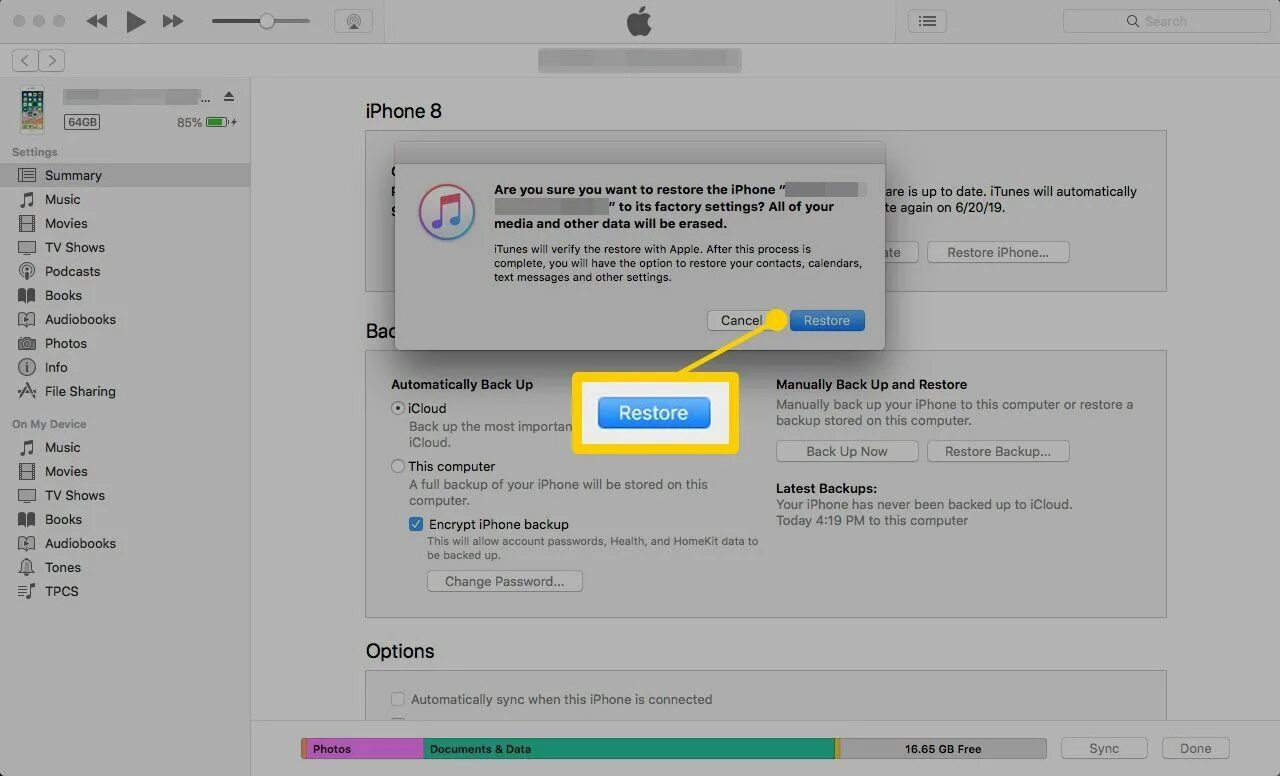Open the AirPlay output menu

[x=353, y=21]
